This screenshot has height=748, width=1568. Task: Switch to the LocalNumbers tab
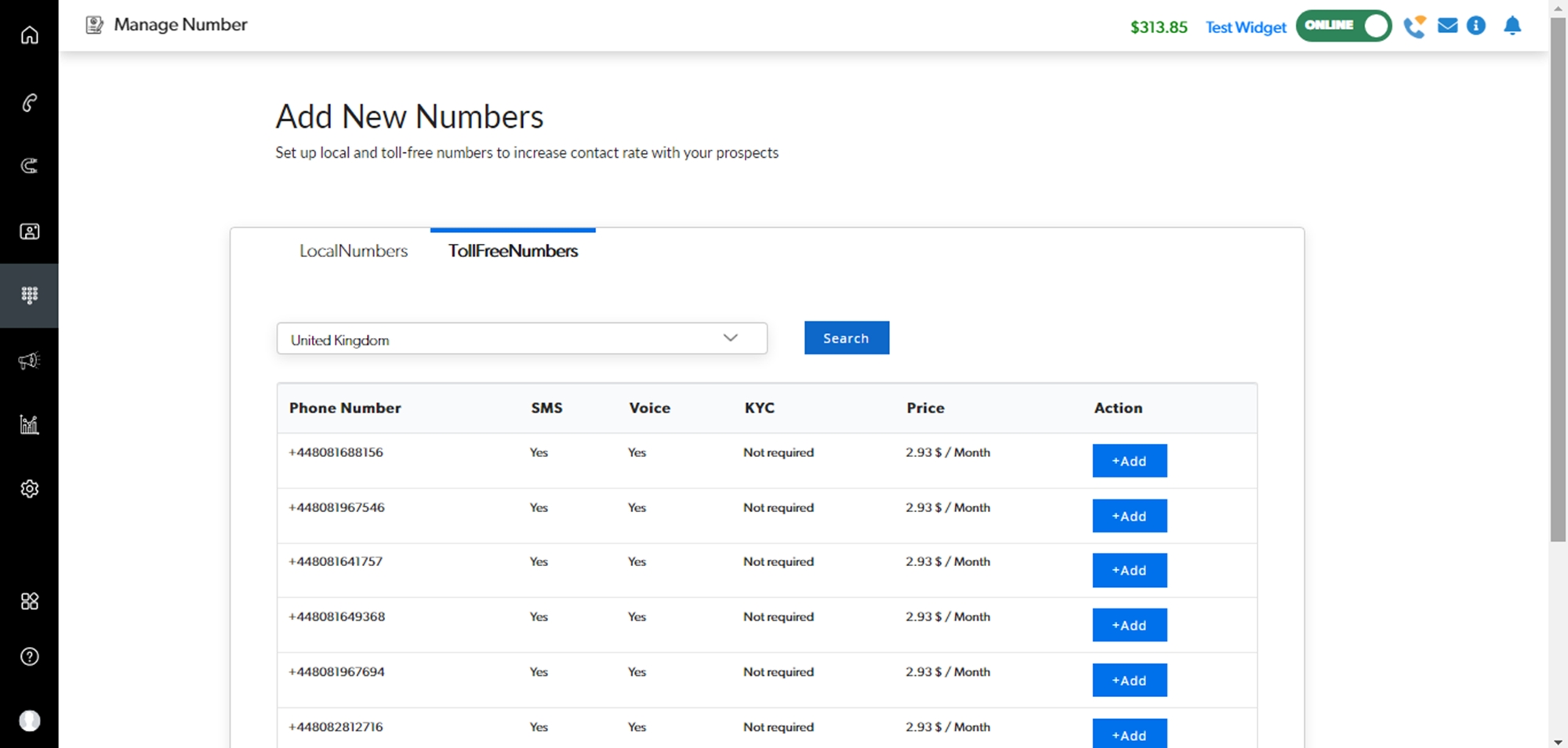click(x=354, y=251)
